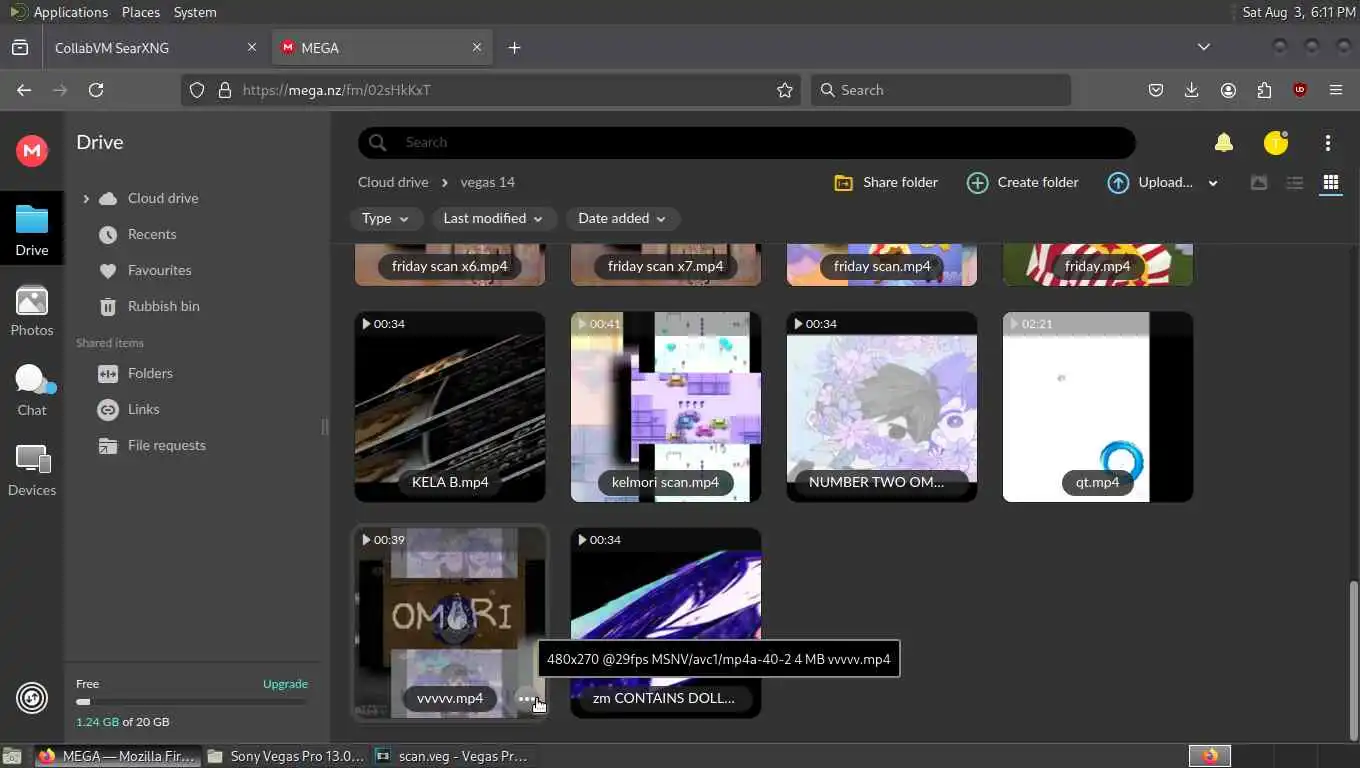This screenshot has width=1360, height=768.
Task: Open the Last modified filter dropdown
Action: click(493, 219)
